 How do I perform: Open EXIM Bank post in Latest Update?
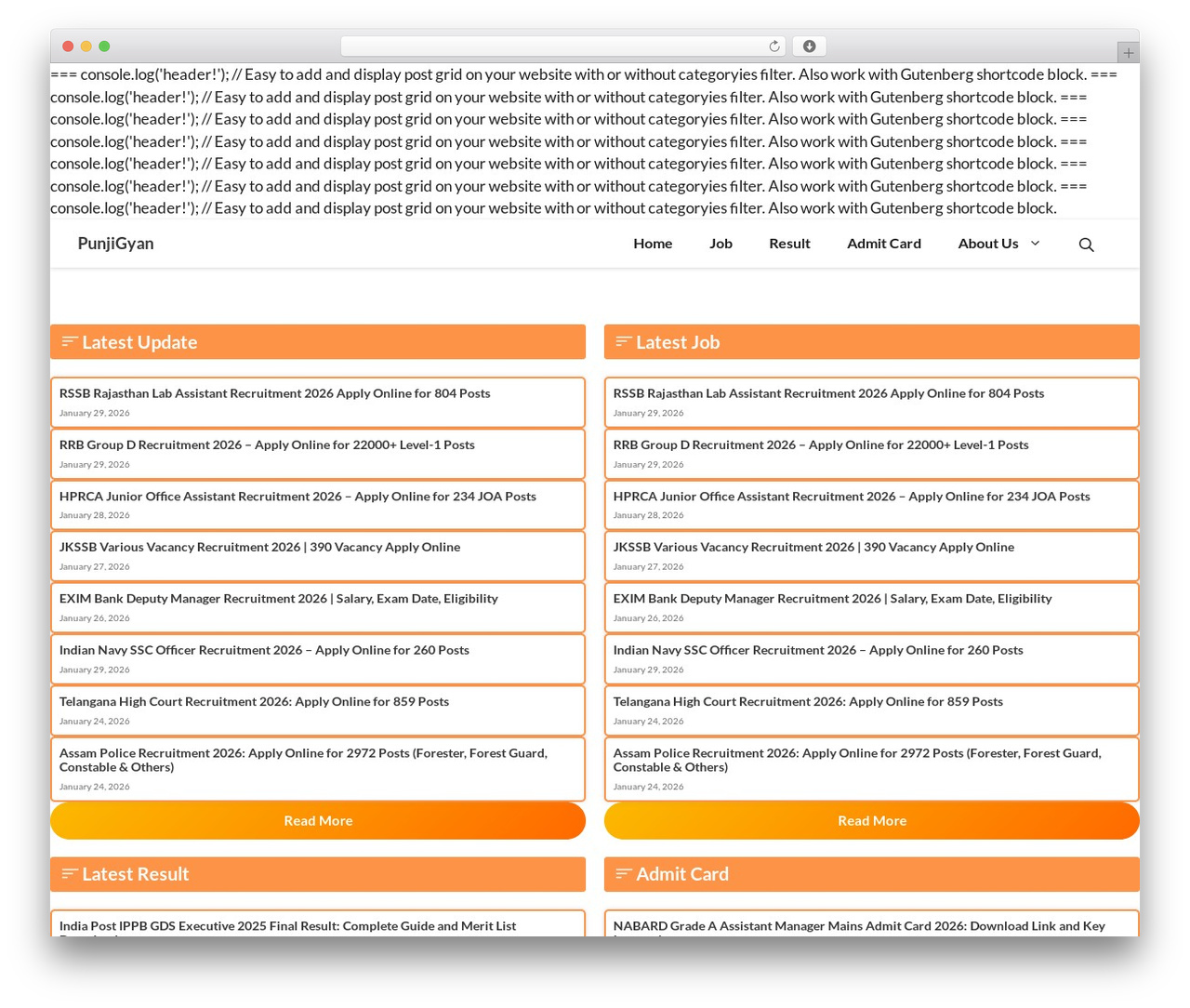279,599
